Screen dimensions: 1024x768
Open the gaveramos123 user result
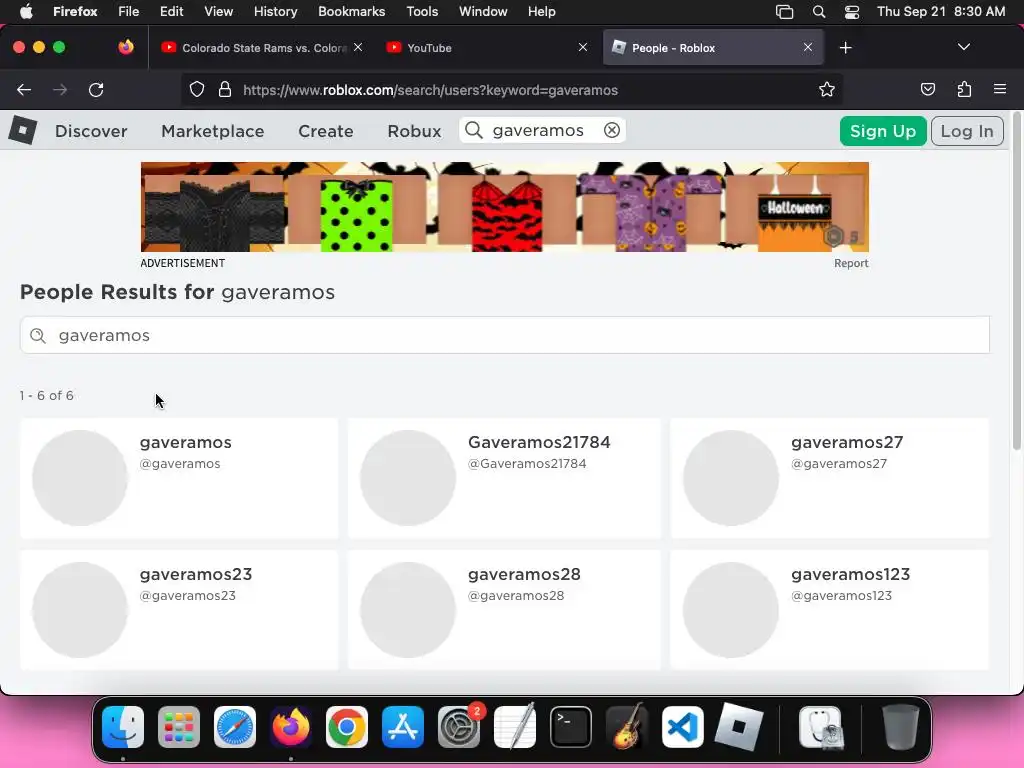point(829,610)
